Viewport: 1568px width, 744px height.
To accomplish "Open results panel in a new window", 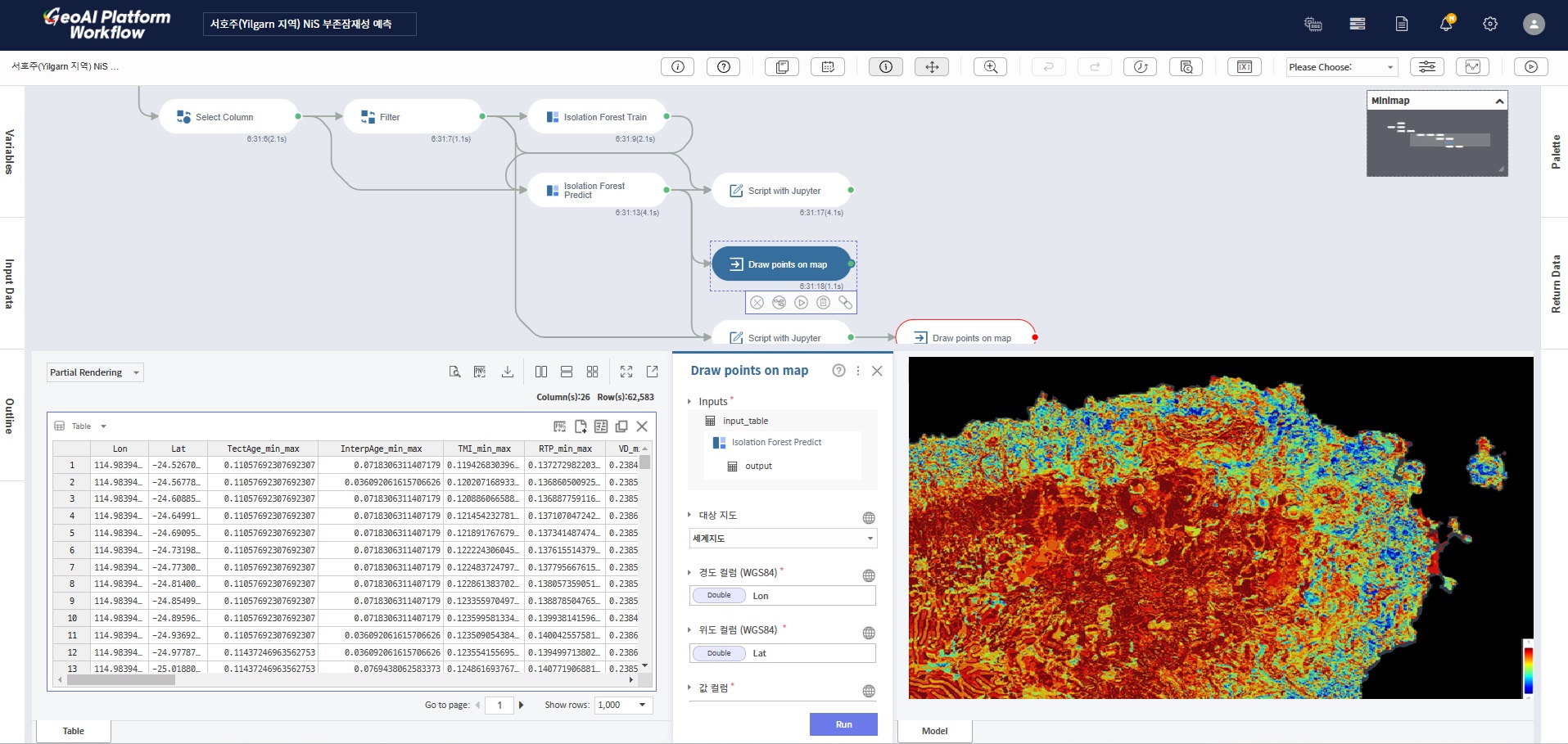I will point(653,372).
